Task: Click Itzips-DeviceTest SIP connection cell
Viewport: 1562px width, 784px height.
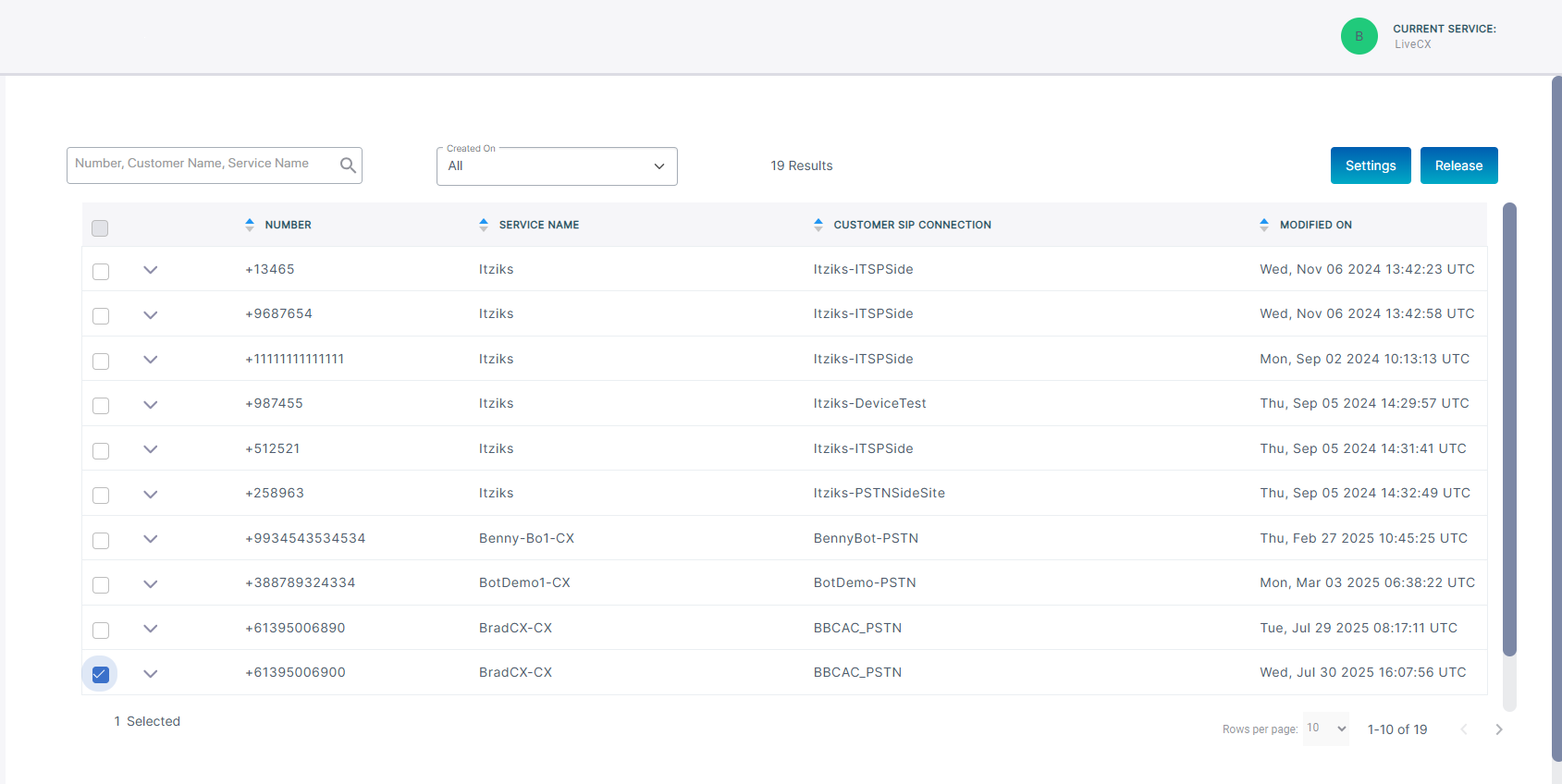Action: coord(869,403)
